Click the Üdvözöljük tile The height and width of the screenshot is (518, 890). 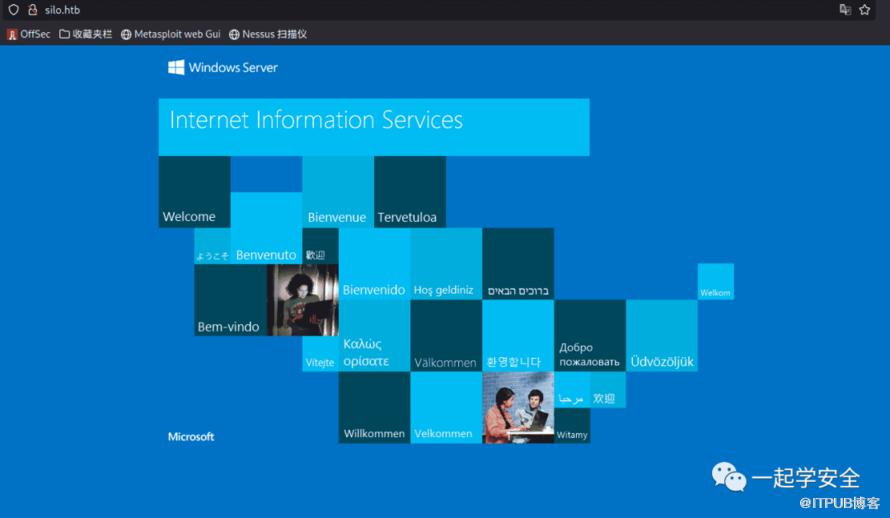coord(662,336)
